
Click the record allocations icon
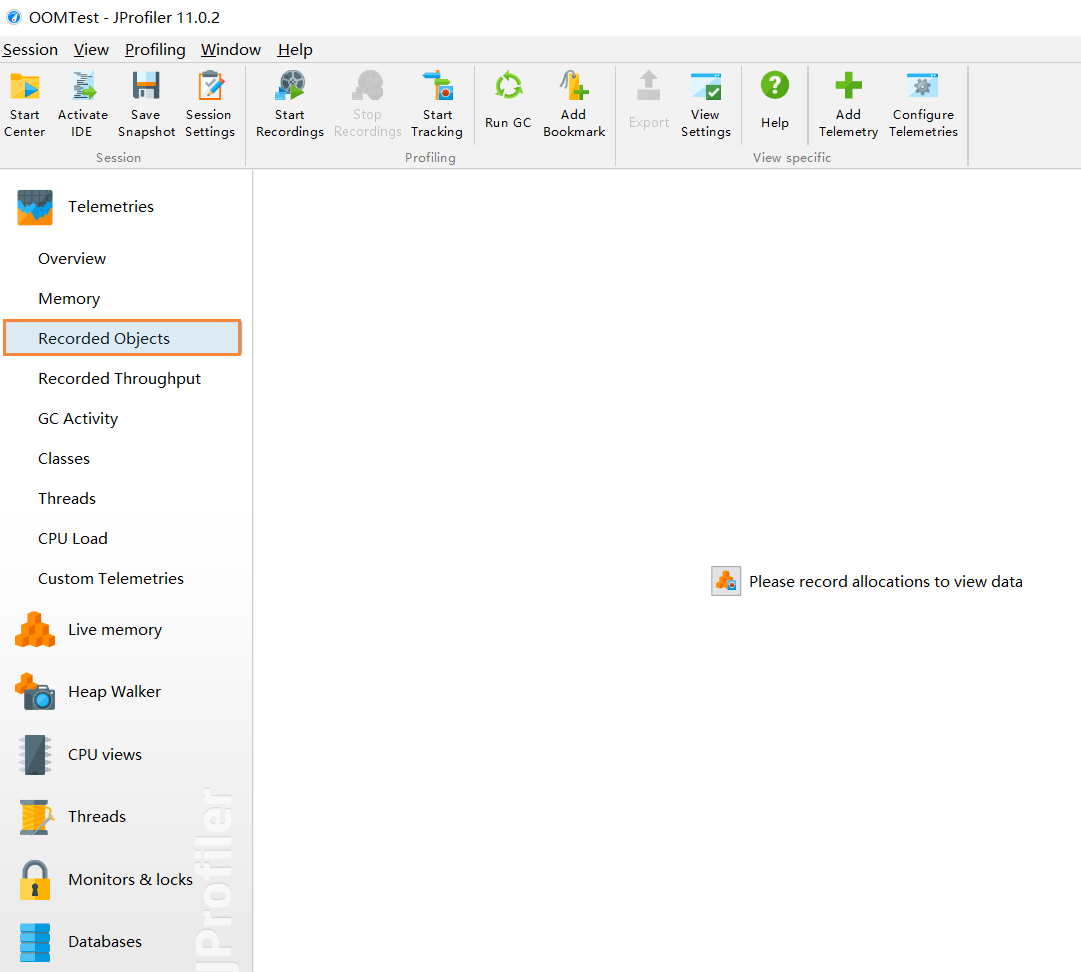click(726, 581)
